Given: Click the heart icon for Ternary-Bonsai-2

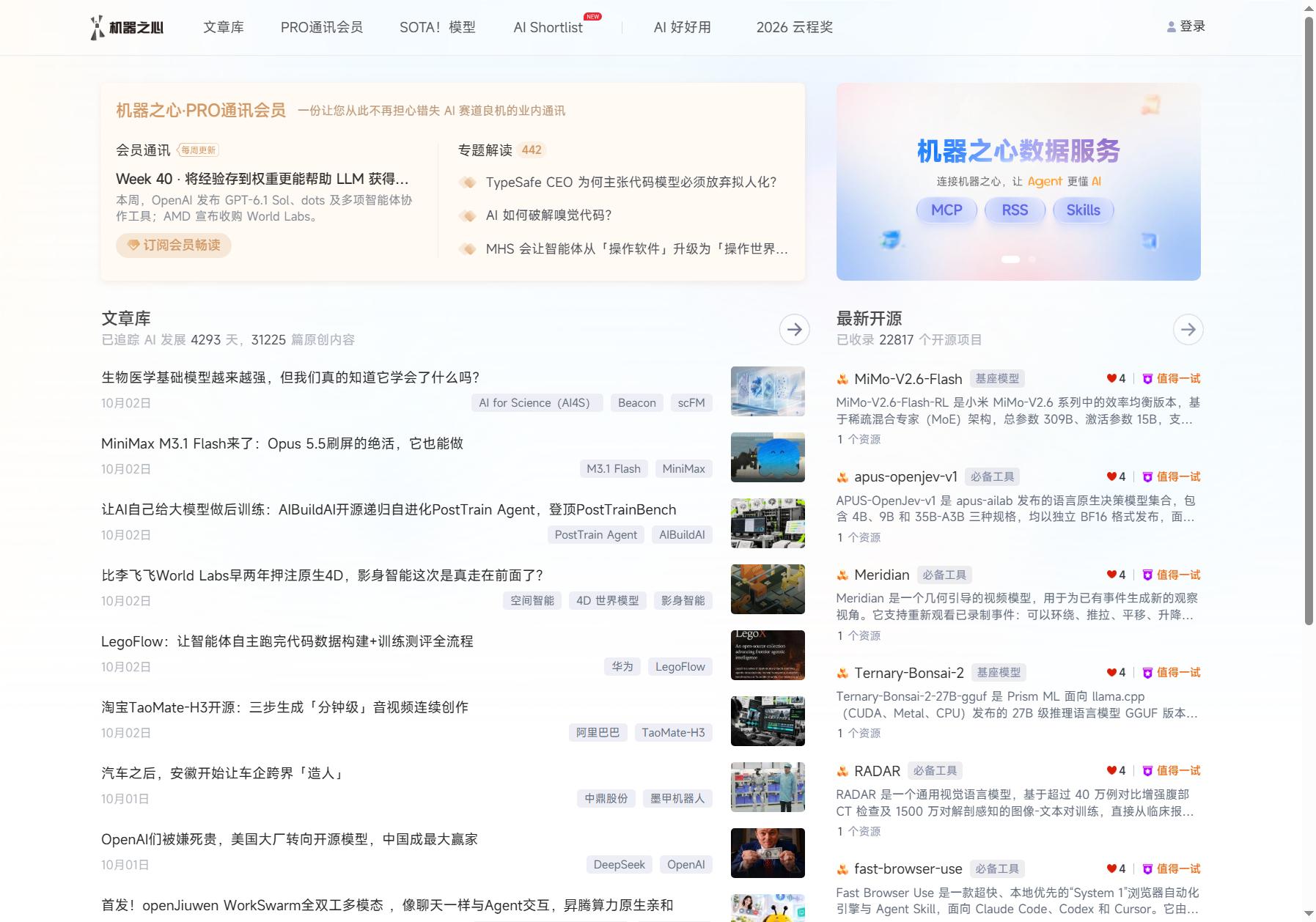Looking at the screenshot, I should (1111, 673).
